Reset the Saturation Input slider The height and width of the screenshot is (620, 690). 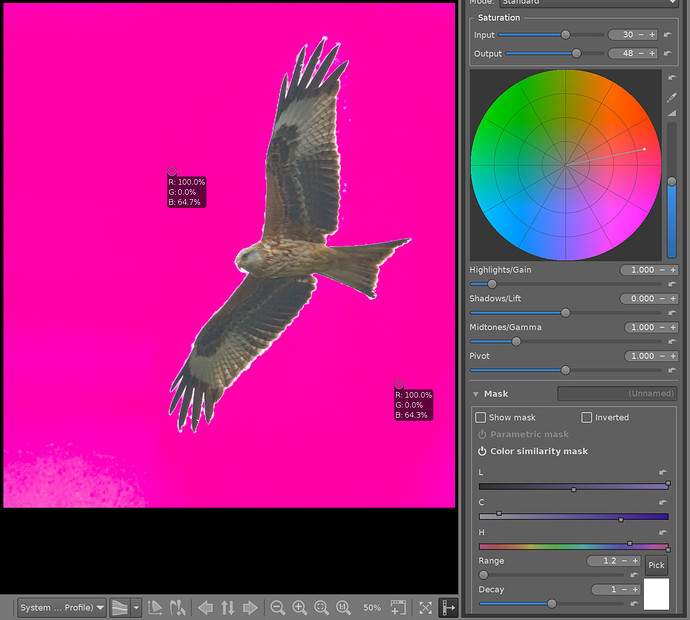tap(668, 35)
